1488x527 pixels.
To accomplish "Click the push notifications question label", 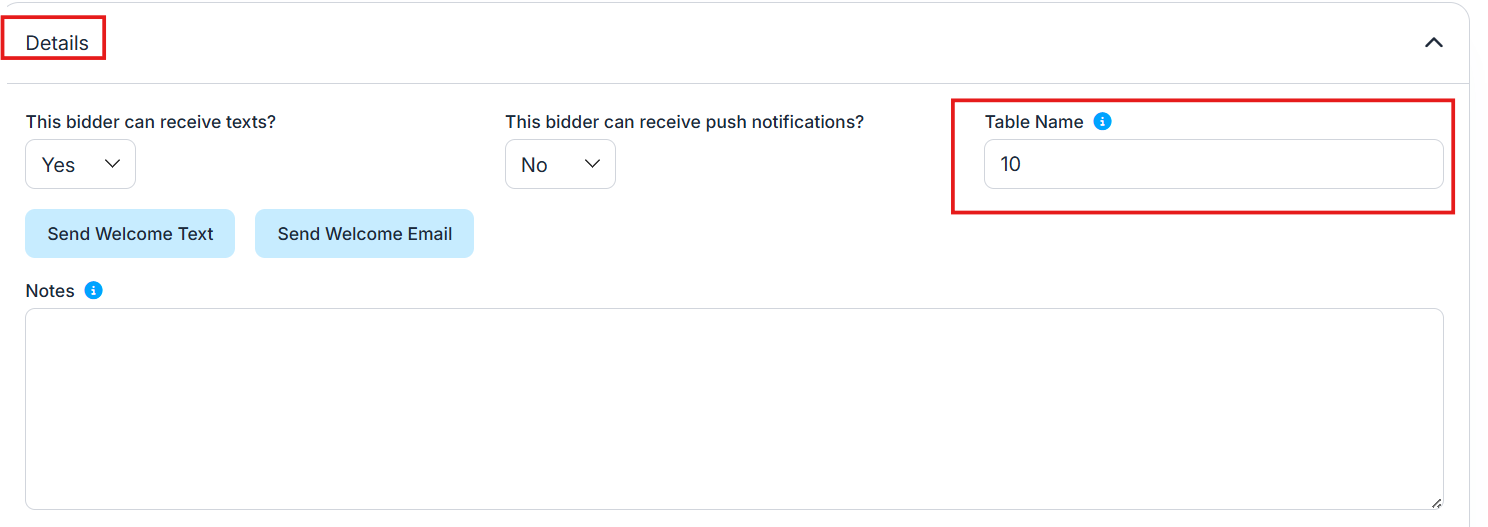I will (x=684, y=122).
